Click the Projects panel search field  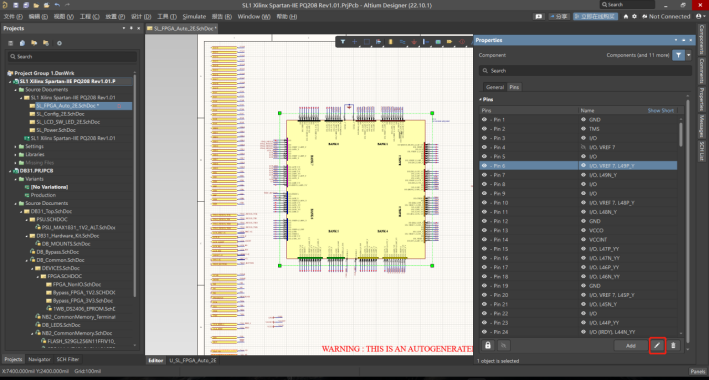72,57
